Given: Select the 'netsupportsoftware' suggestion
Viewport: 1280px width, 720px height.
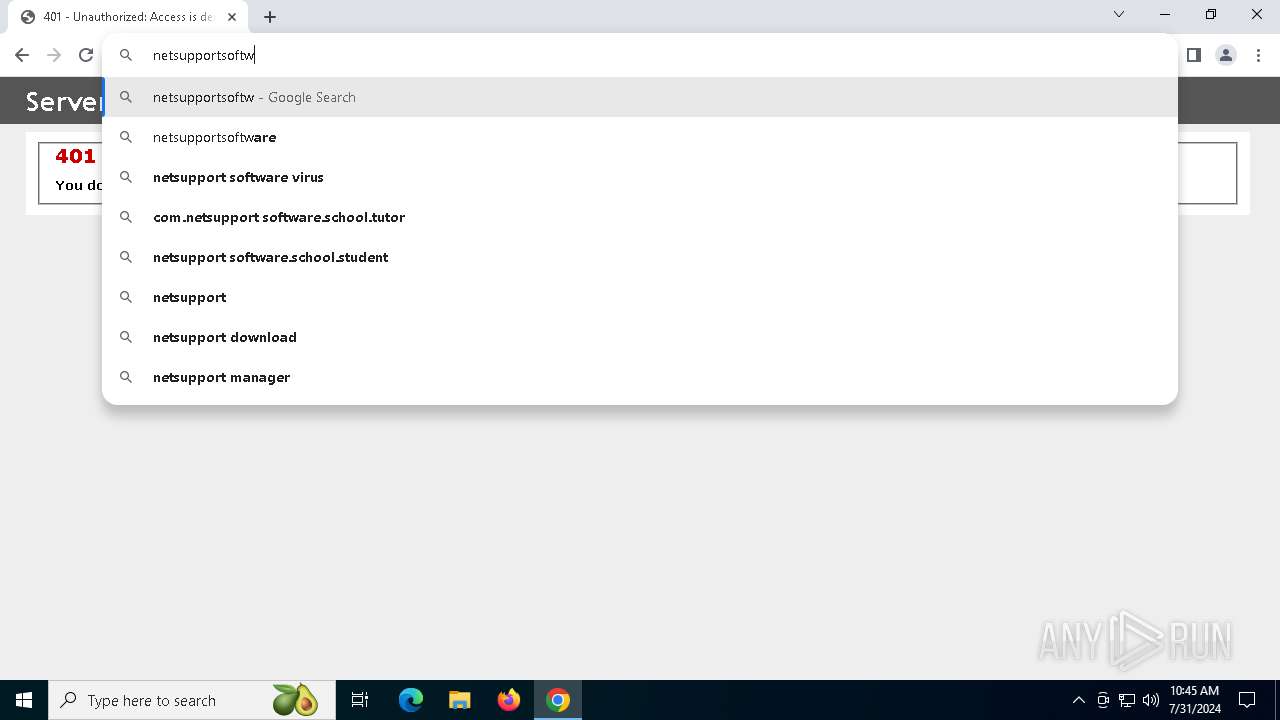Looking at the screenshot, I should 640,137.
